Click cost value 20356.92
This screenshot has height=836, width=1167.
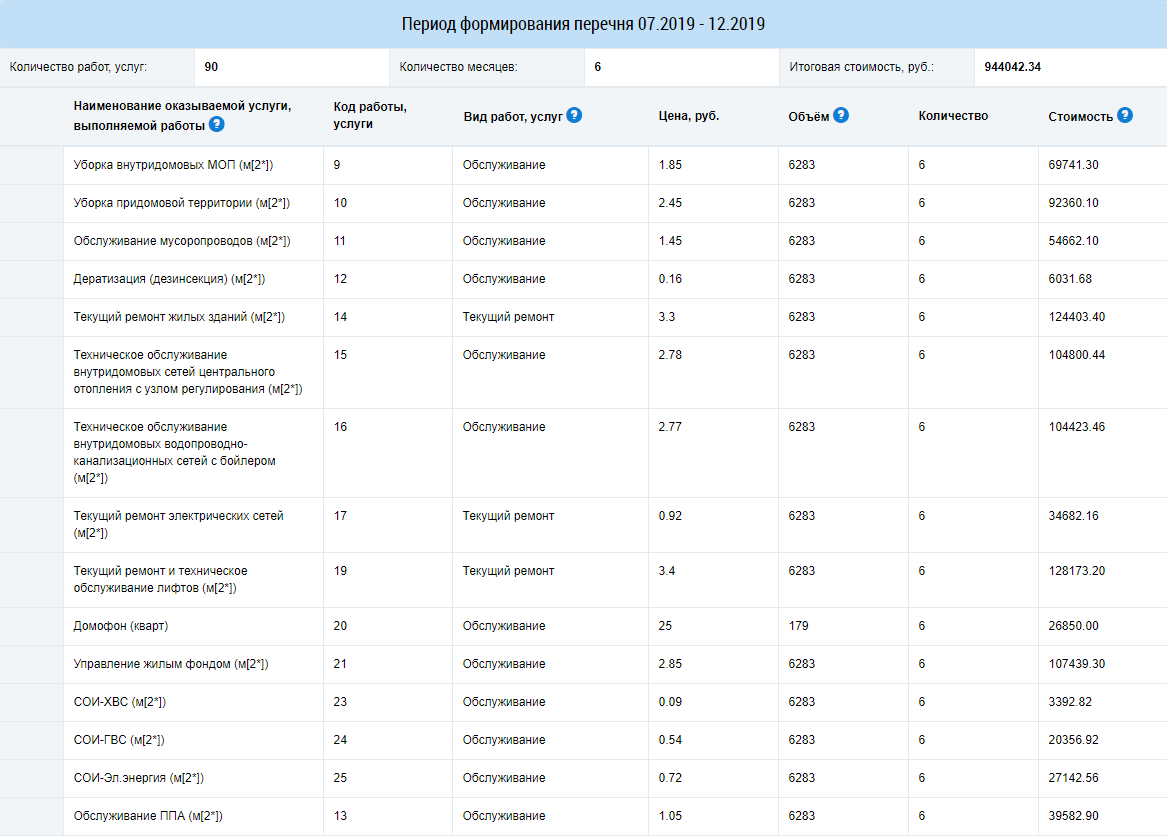(x=1073, y=740)
